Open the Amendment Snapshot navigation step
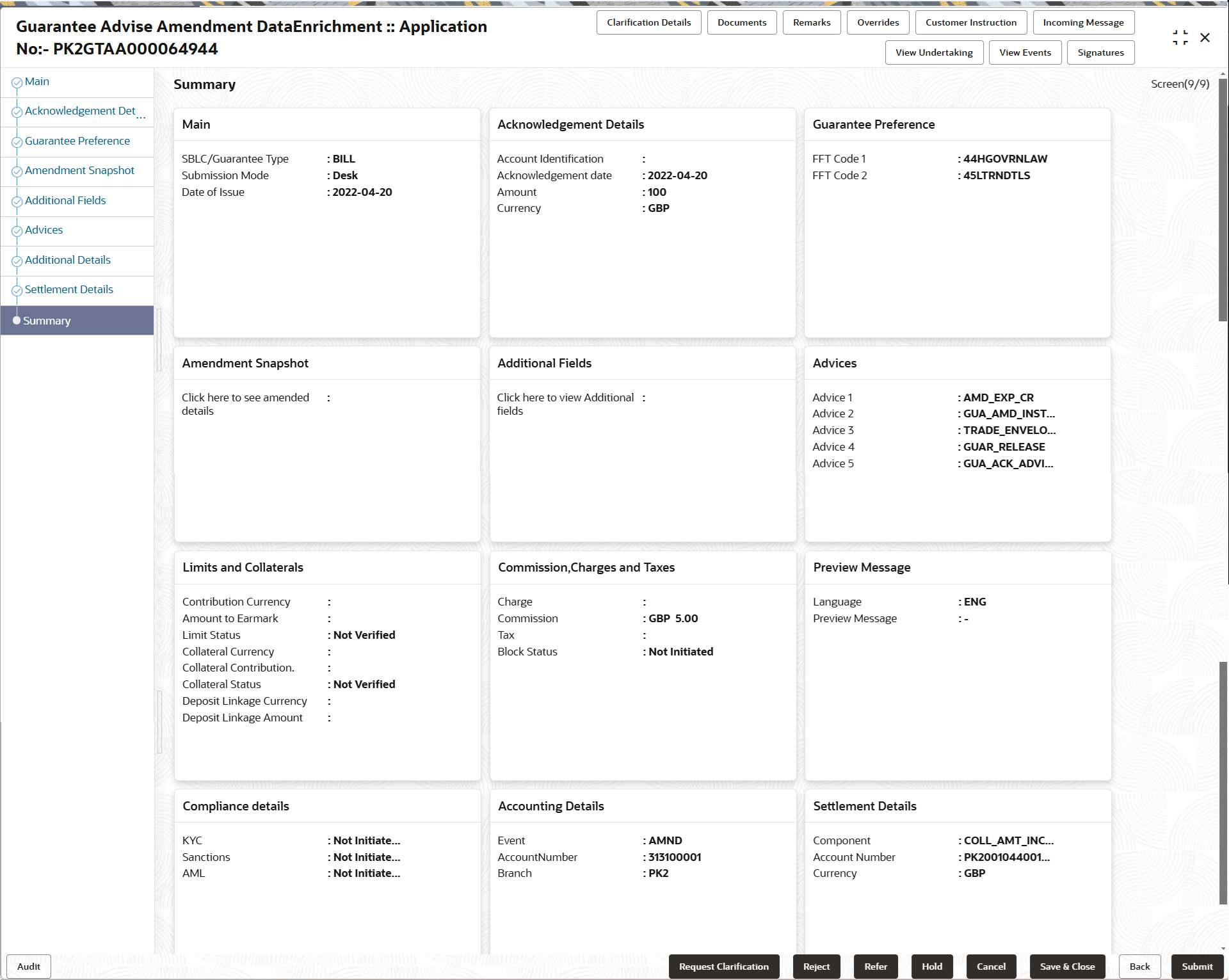This screenshot has height=980, width=1229. pyautogui.click(x=79, y=171)
